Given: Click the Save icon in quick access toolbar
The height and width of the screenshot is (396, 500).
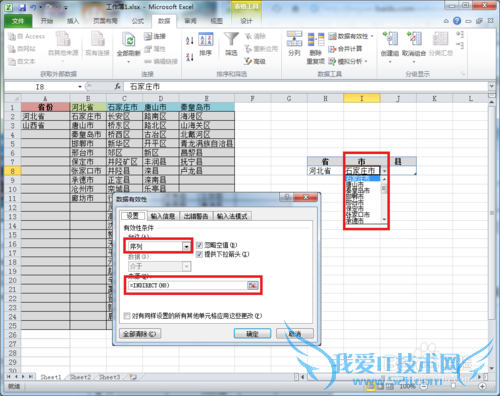Looking at the screenshot, I should tap(22, 7).
